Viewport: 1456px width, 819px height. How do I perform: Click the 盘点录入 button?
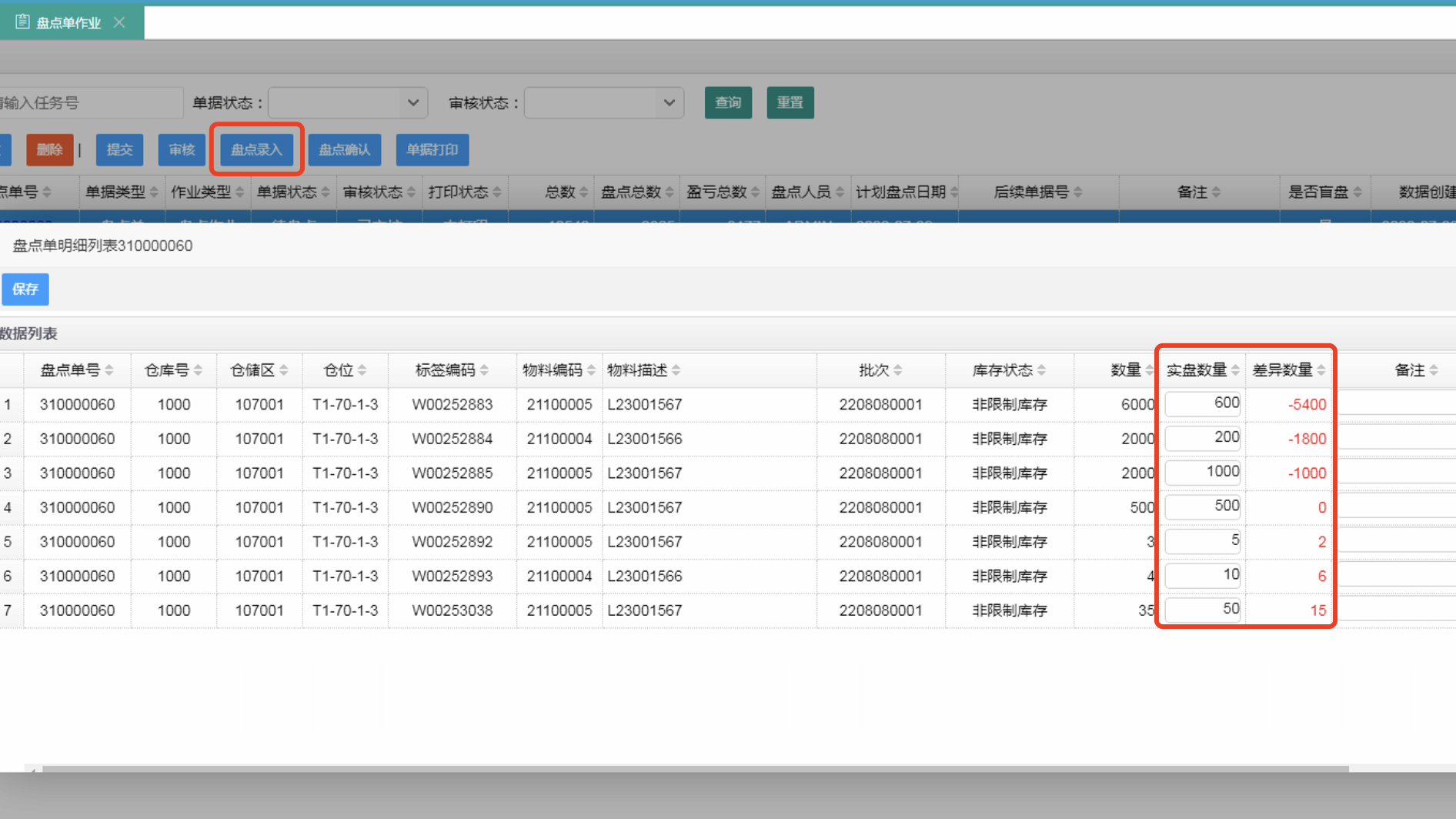[x=256, y=149]
